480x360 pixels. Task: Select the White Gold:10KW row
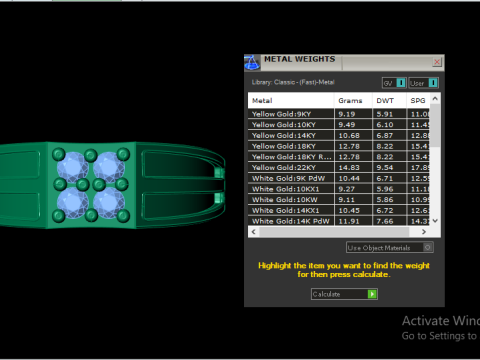tap(338, 200)
